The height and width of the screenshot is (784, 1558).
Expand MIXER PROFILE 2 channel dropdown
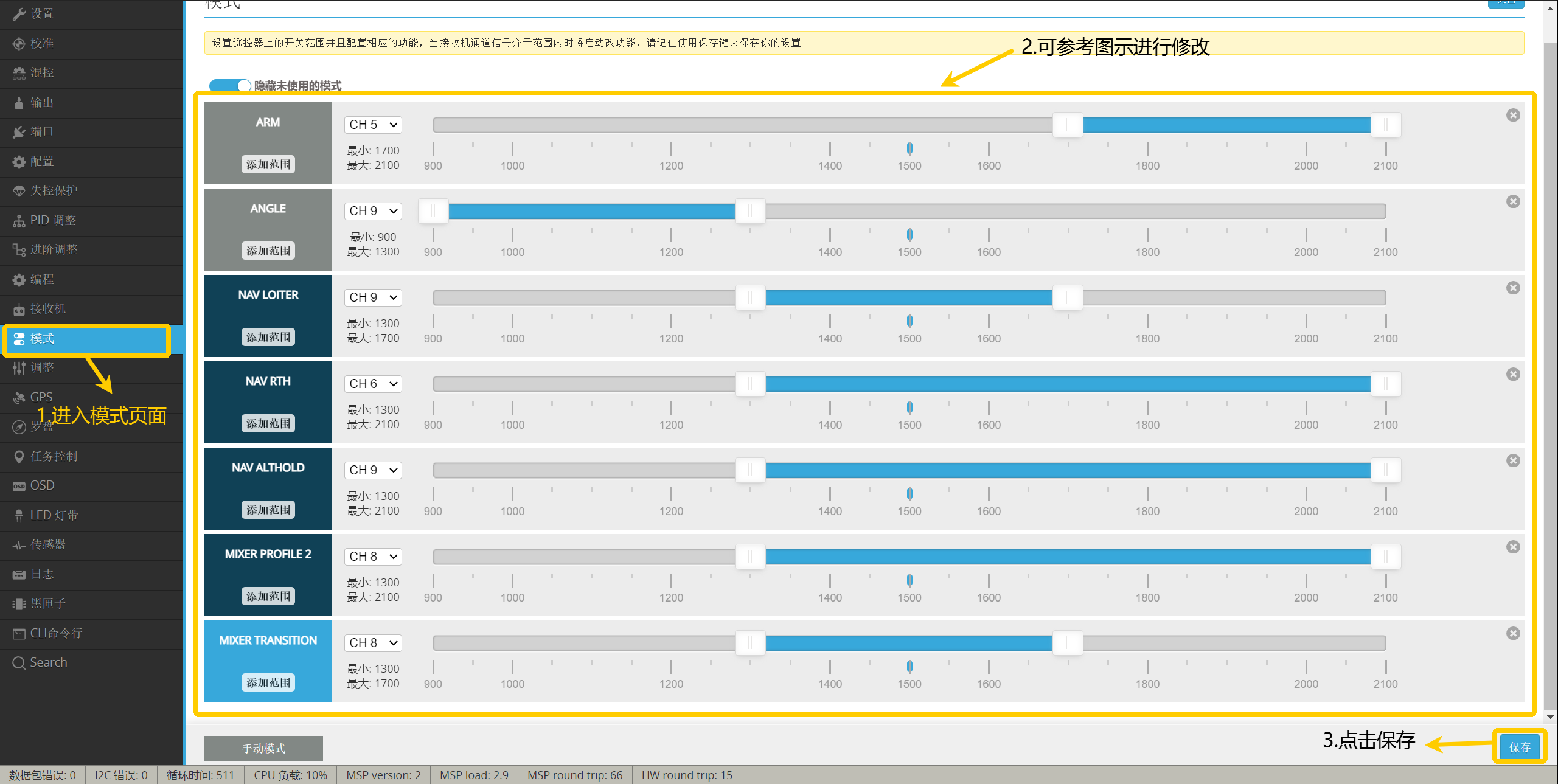(373, 557)
